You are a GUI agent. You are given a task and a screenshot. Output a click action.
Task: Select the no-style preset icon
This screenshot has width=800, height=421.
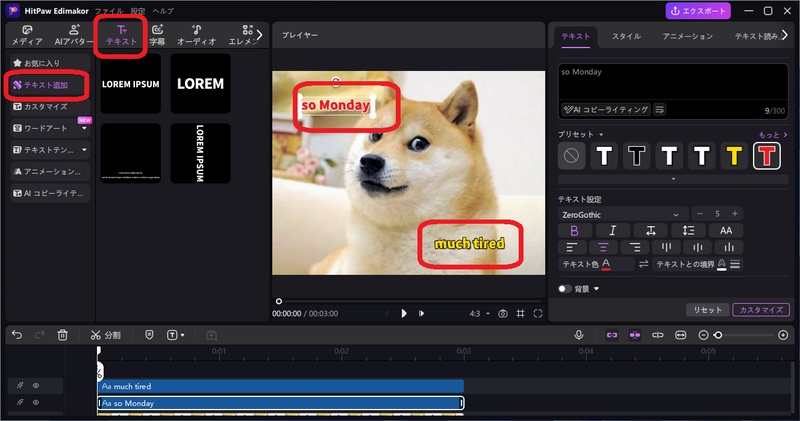click(x=571, y=155)
